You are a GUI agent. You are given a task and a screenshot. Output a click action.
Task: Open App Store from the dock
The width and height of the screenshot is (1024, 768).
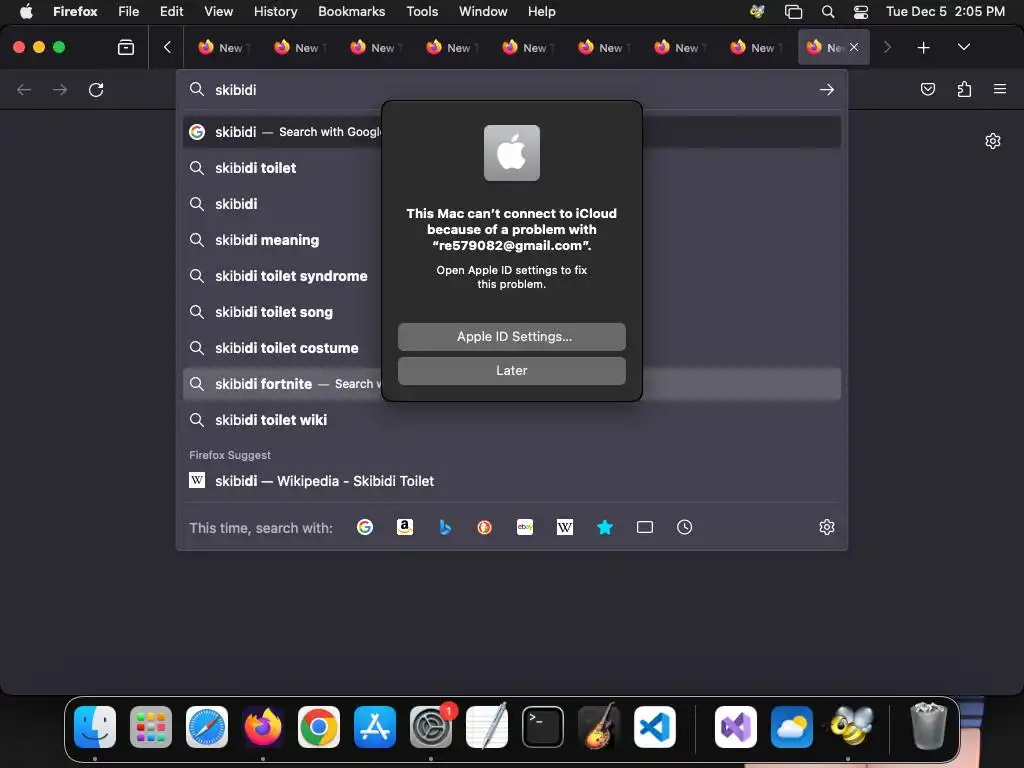tap(375, 727)
